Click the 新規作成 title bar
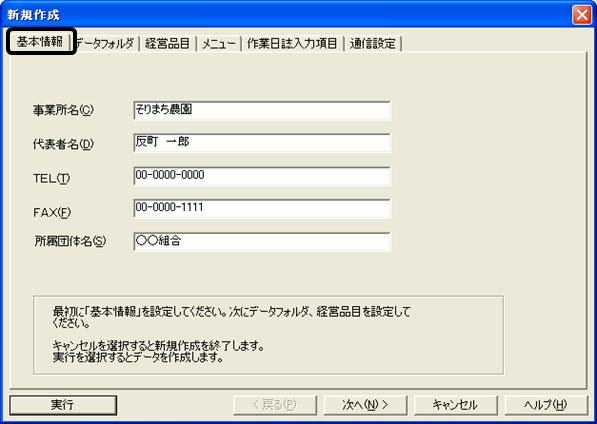597x424 pixels. [x=286, y=14]
